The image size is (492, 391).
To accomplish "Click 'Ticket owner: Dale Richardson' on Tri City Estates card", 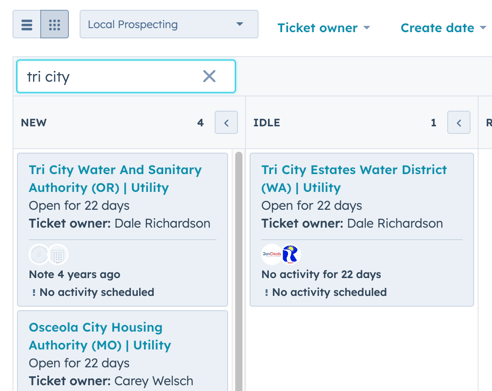I will [x=352, y=223].
